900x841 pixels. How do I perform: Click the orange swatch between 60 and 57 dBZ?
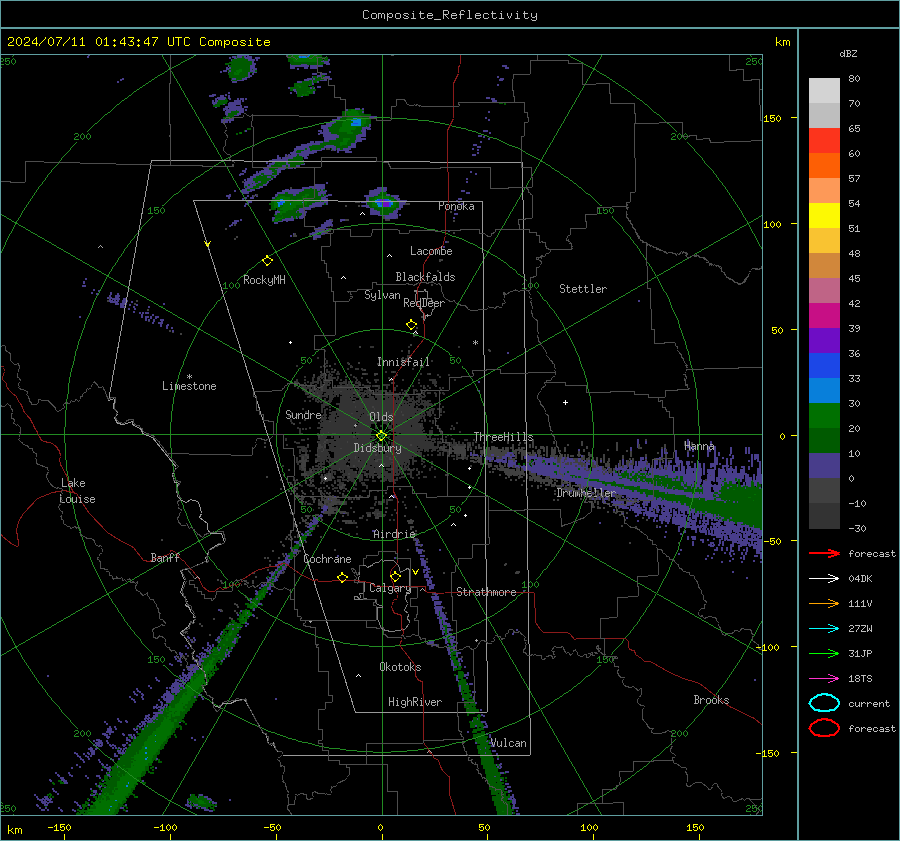(x=824, y=166)
